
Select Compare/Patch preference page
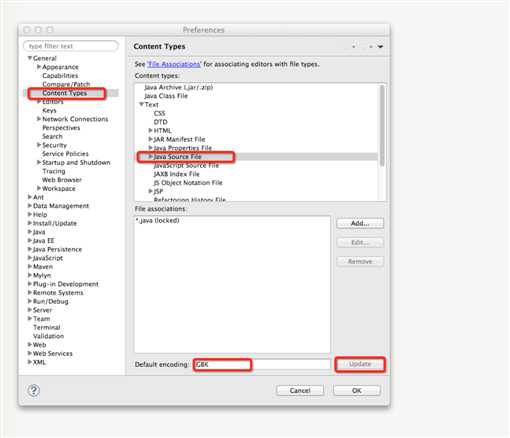click(66, 84)
